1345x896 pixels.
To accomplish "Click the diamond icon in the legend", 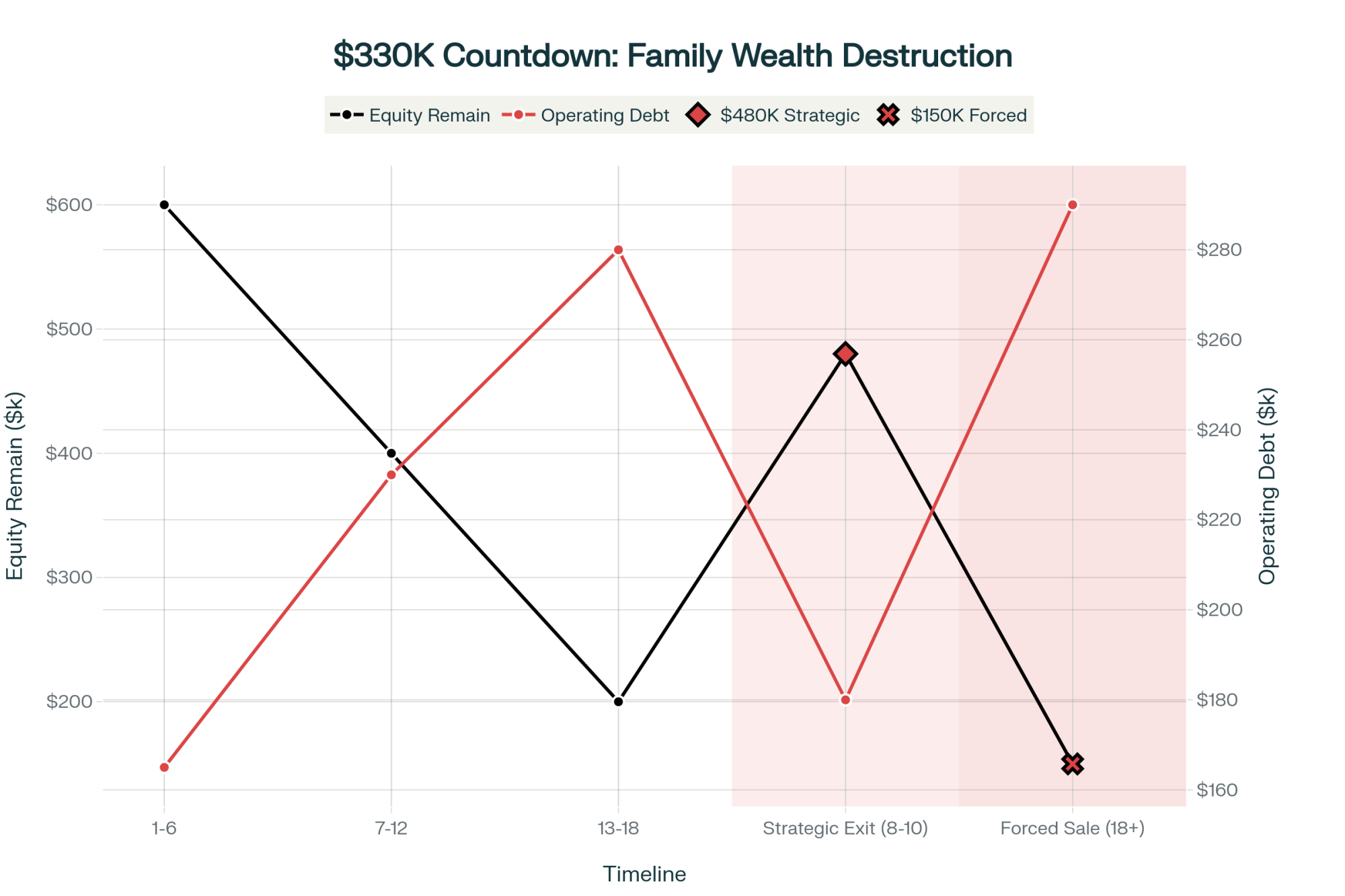I will pos(698,115).
